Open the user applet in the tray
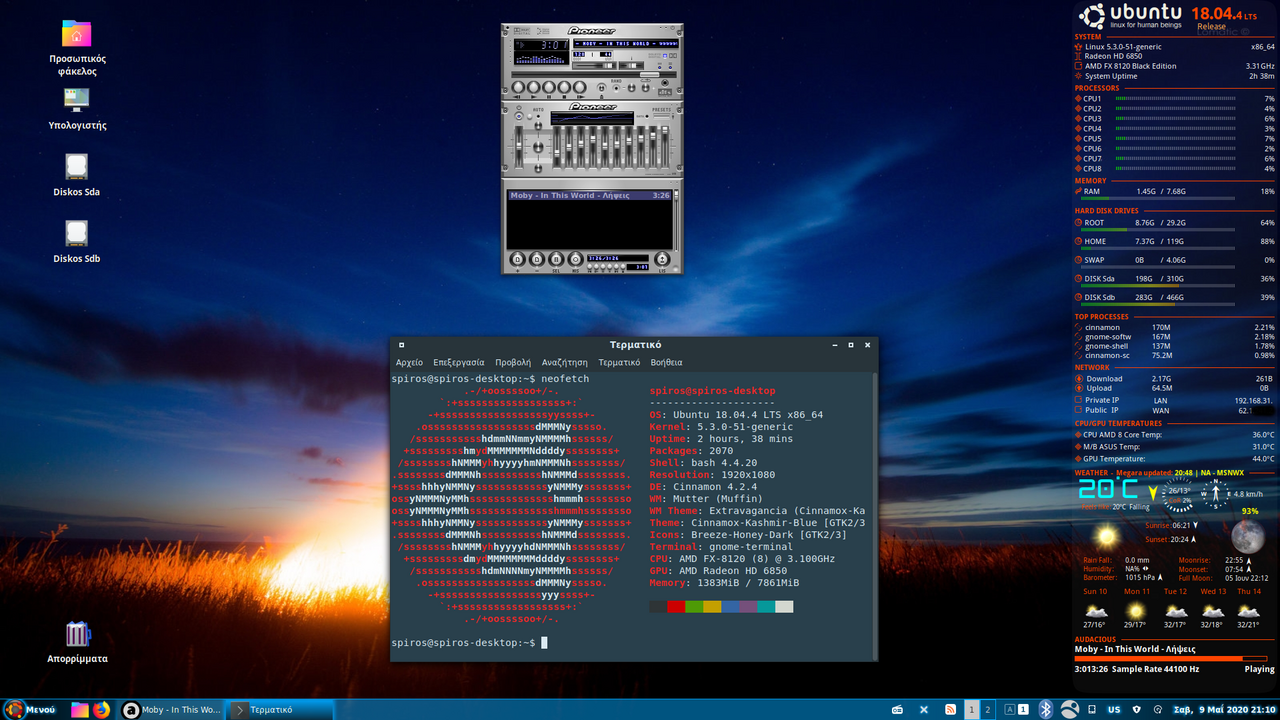This screenshot has width=1280, height=720. click(x=1070, y=709)
